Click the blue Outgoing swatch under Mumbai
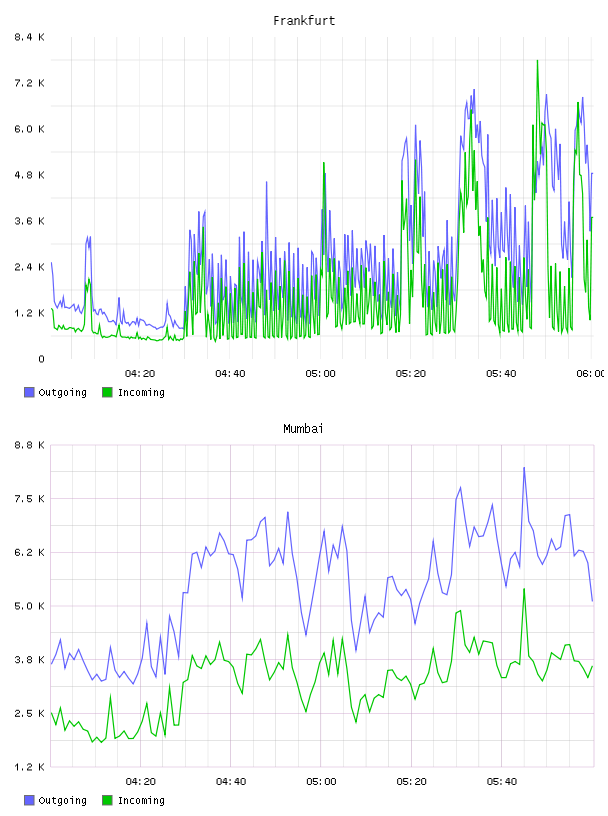 tap(29, 800)
